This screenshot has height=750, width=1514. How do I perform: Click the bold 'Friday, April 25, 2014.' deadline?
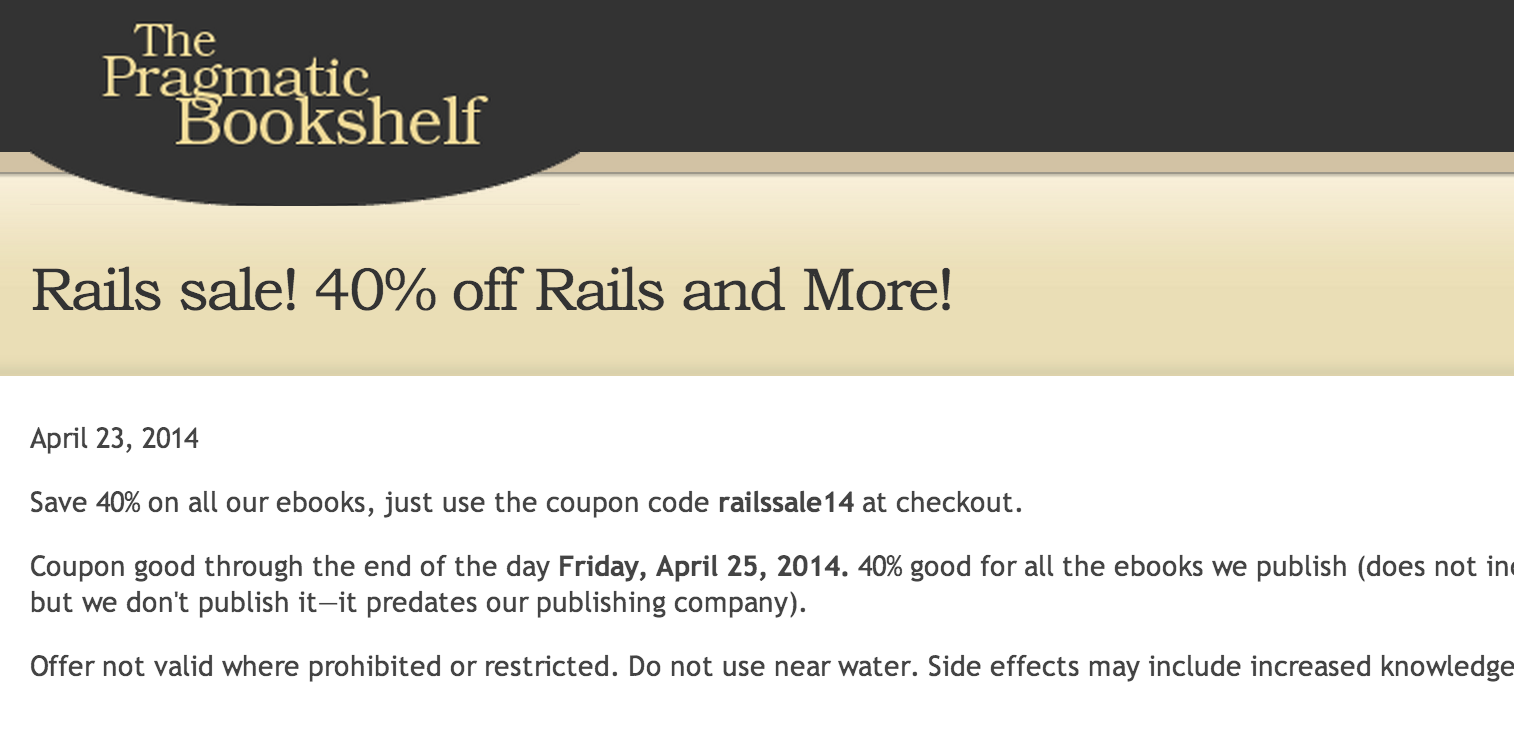point(704,568)
